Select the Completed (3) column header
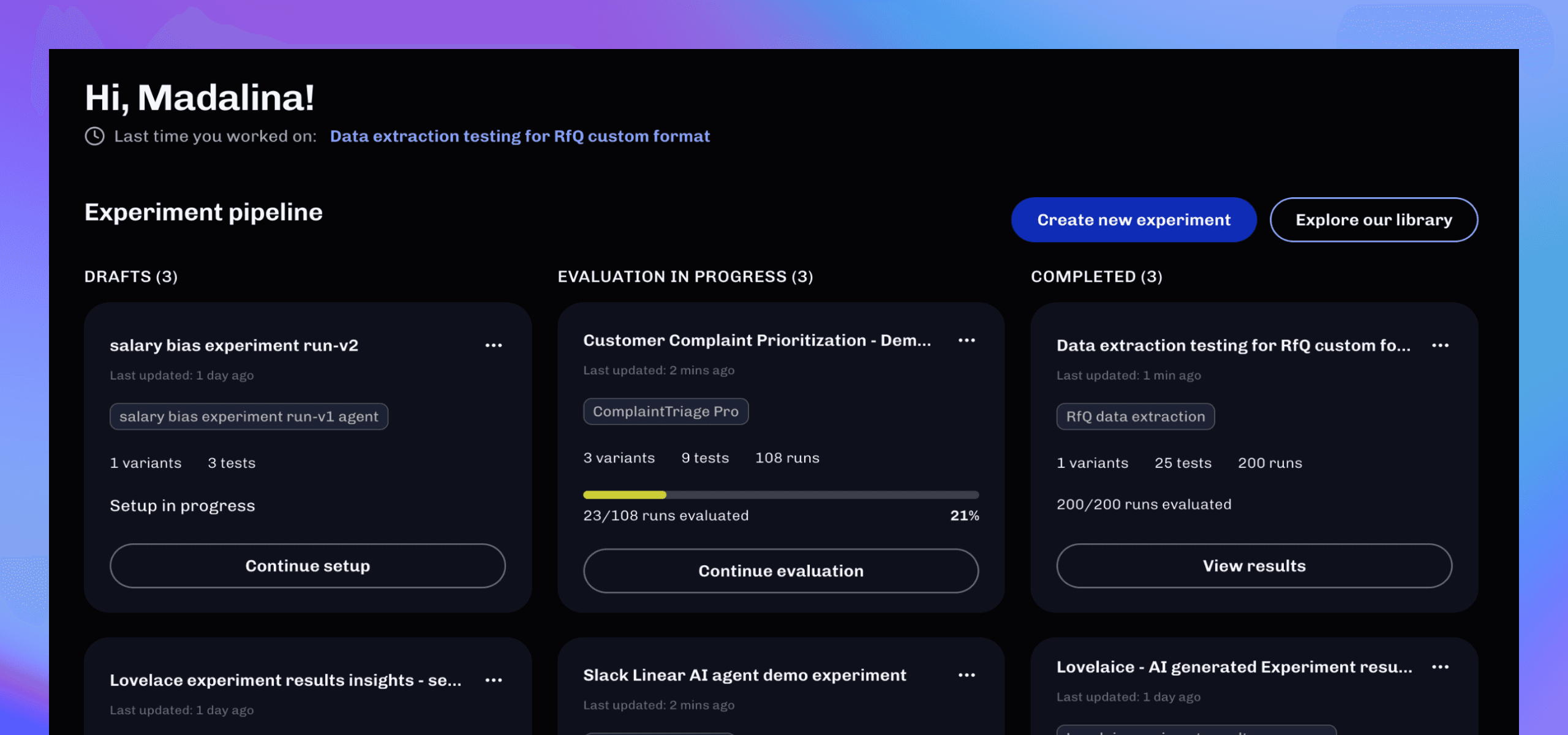The image size is (1568, 735). click(1096, 277)
